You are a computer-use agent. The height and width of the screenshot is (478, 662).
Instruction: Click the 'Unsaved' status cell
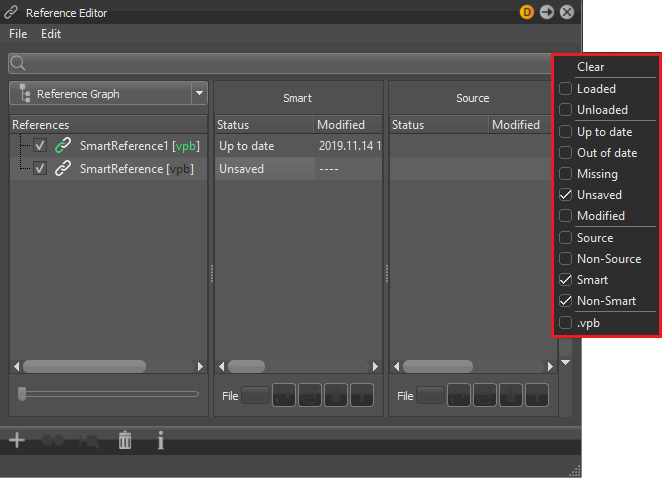[264, 168]
